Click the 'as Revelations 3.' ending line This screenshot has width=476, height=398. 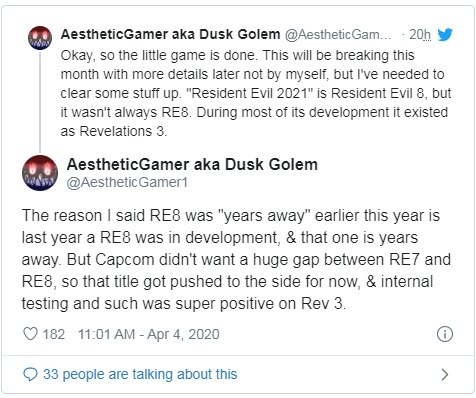point(114,131)
